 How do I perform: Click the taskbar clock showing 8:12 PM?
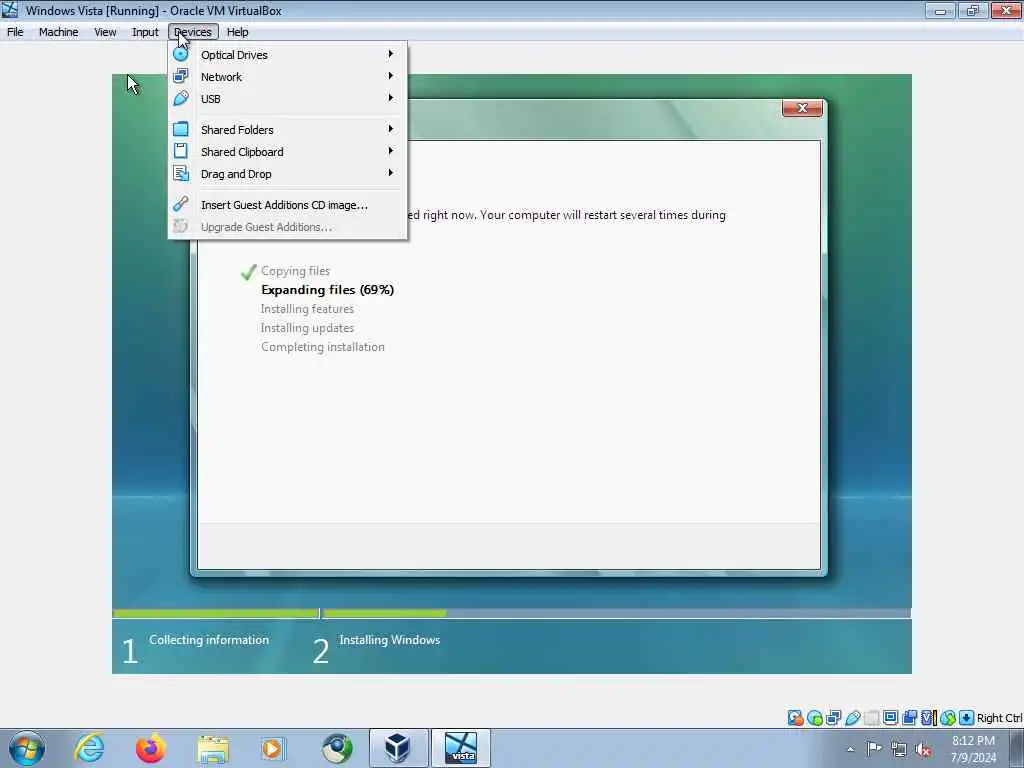[x=973, y=749]
